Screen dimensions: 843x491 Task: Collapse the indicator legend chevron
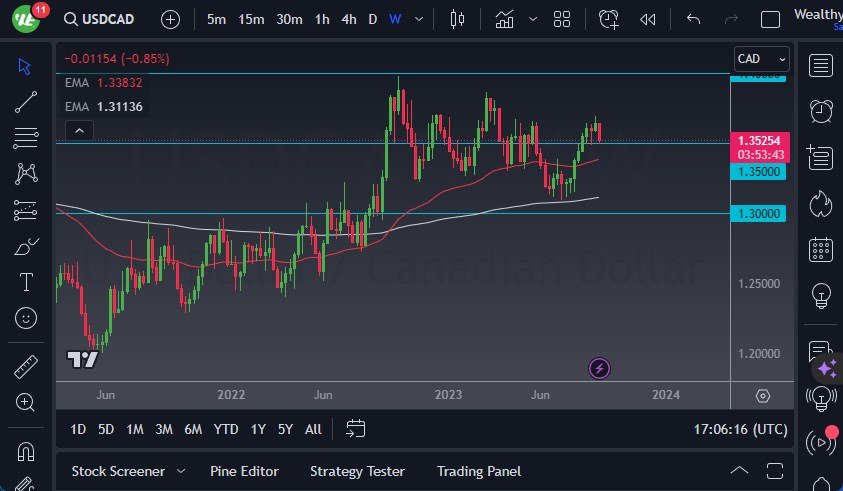pyautogui.click(x=78, y=130)
